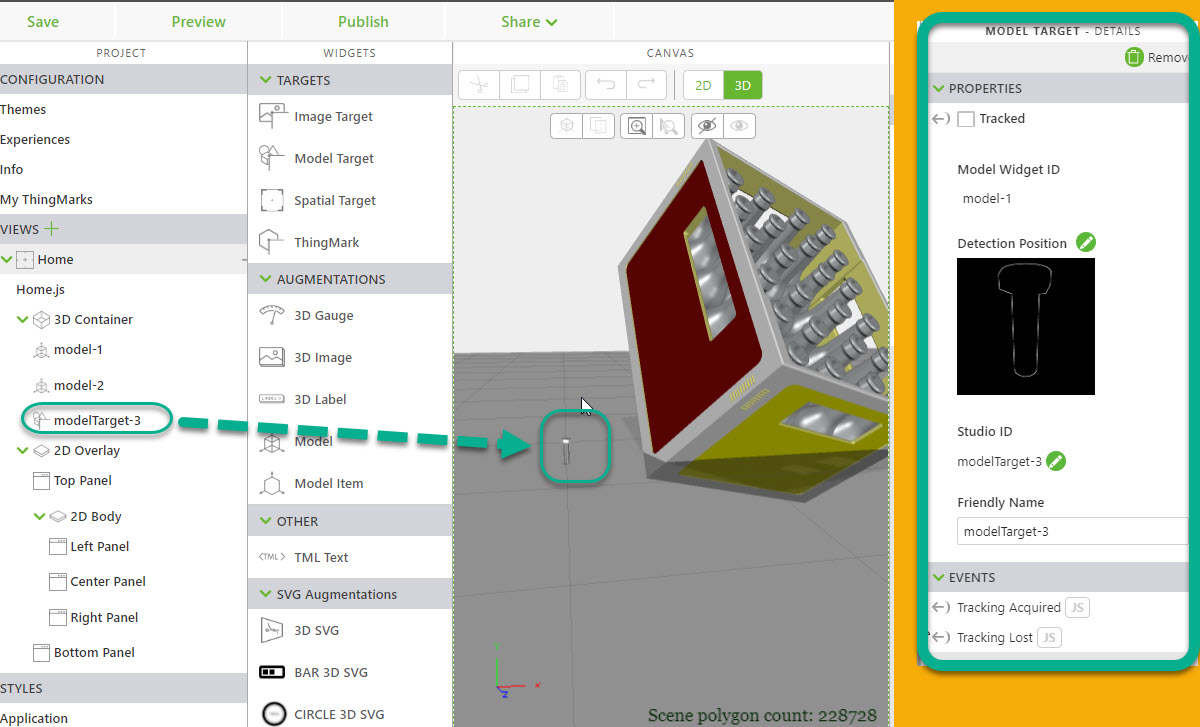Viewport: 1200px width, 727px height.
Task: Click Publish in the top menu
Action: (363, 22)
